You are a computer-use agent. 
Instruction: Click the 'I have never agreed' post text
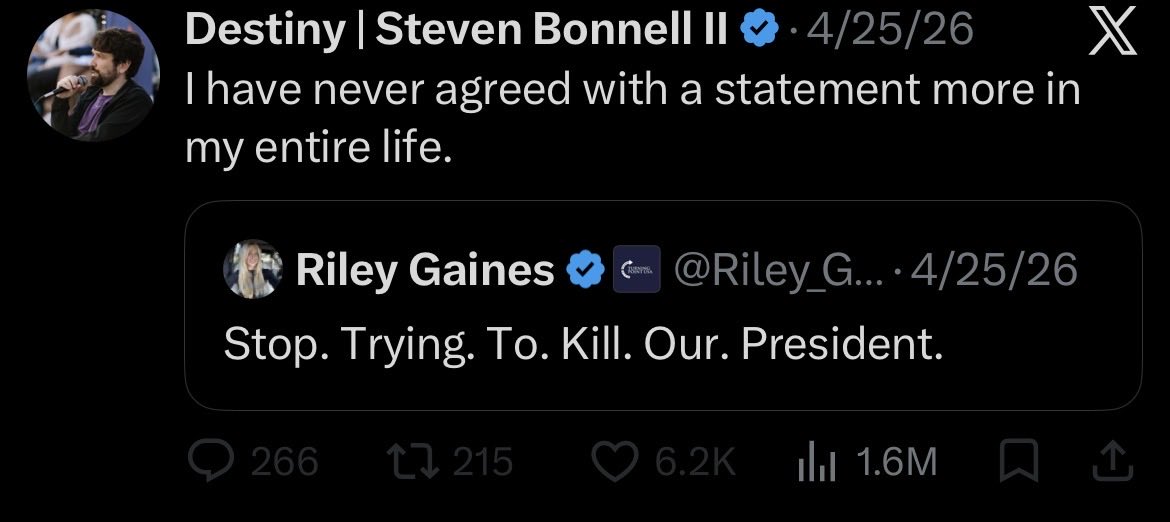pyautogui.click(x=633, y=119)
